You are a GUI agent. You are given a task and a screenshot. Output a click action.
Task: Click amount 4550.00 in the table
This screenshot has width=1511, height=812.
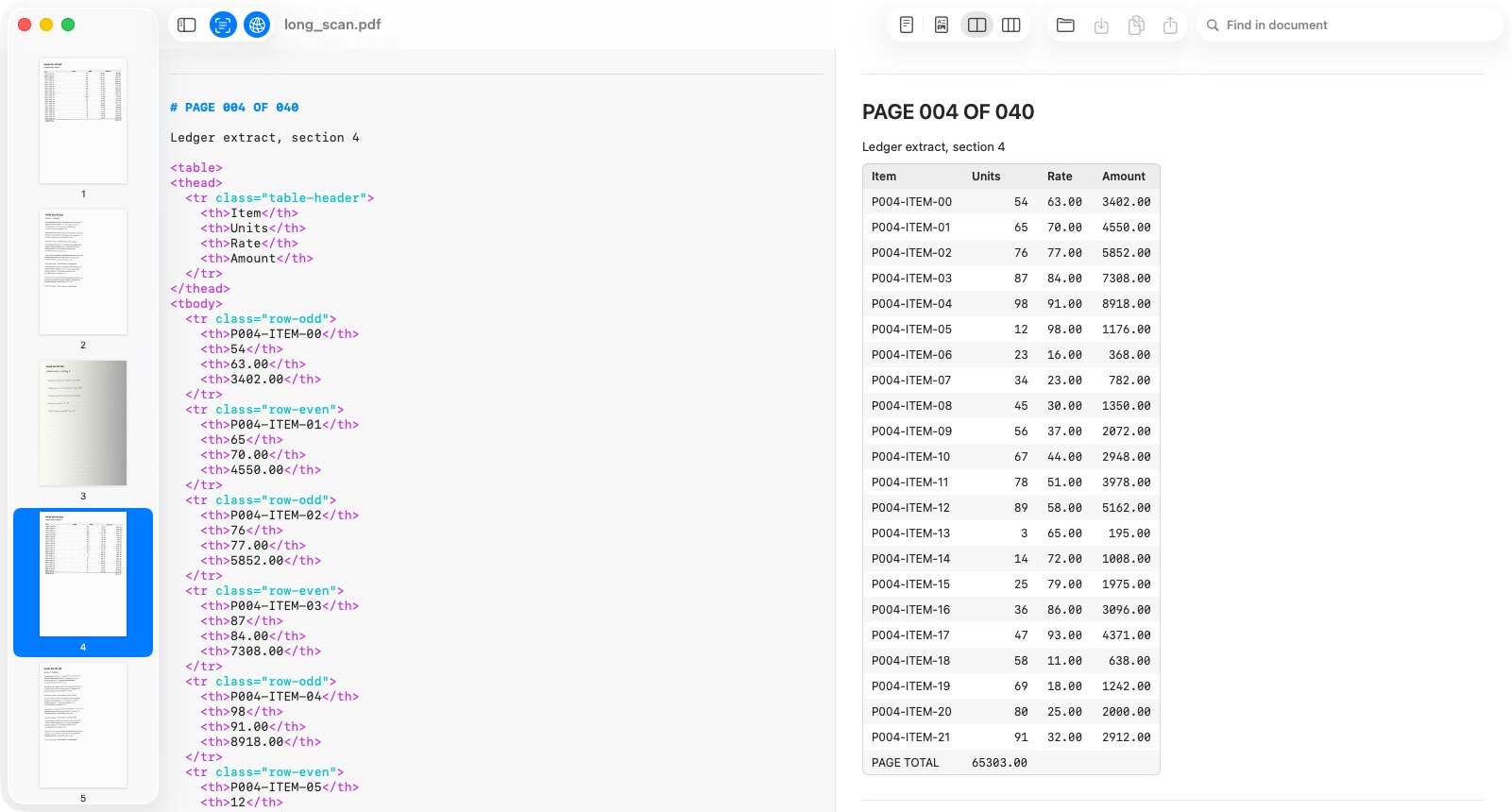pos(1126,228)
